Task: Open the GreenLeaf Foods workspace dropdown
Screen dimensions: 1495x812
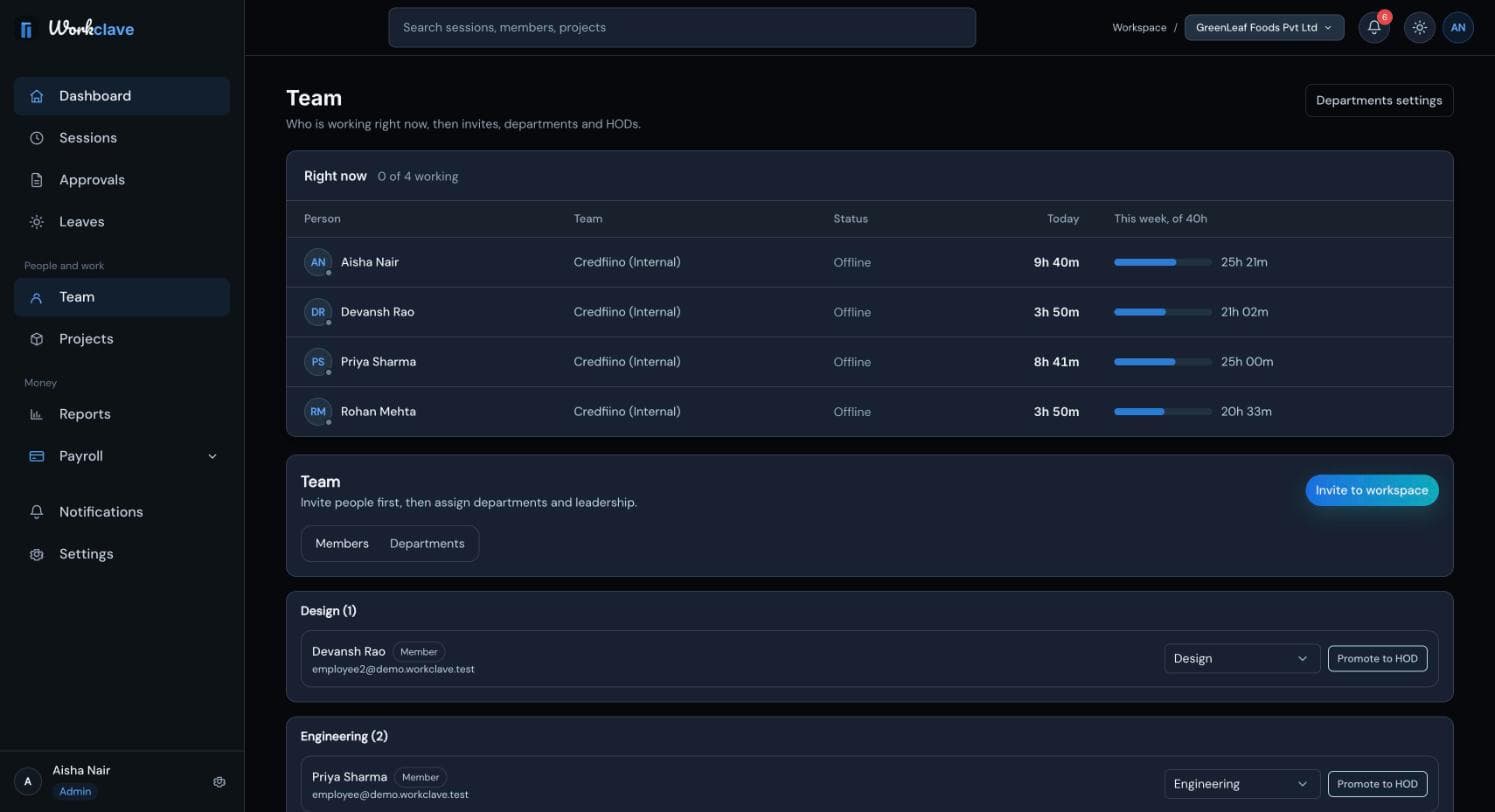Action: pos(1264,28)
